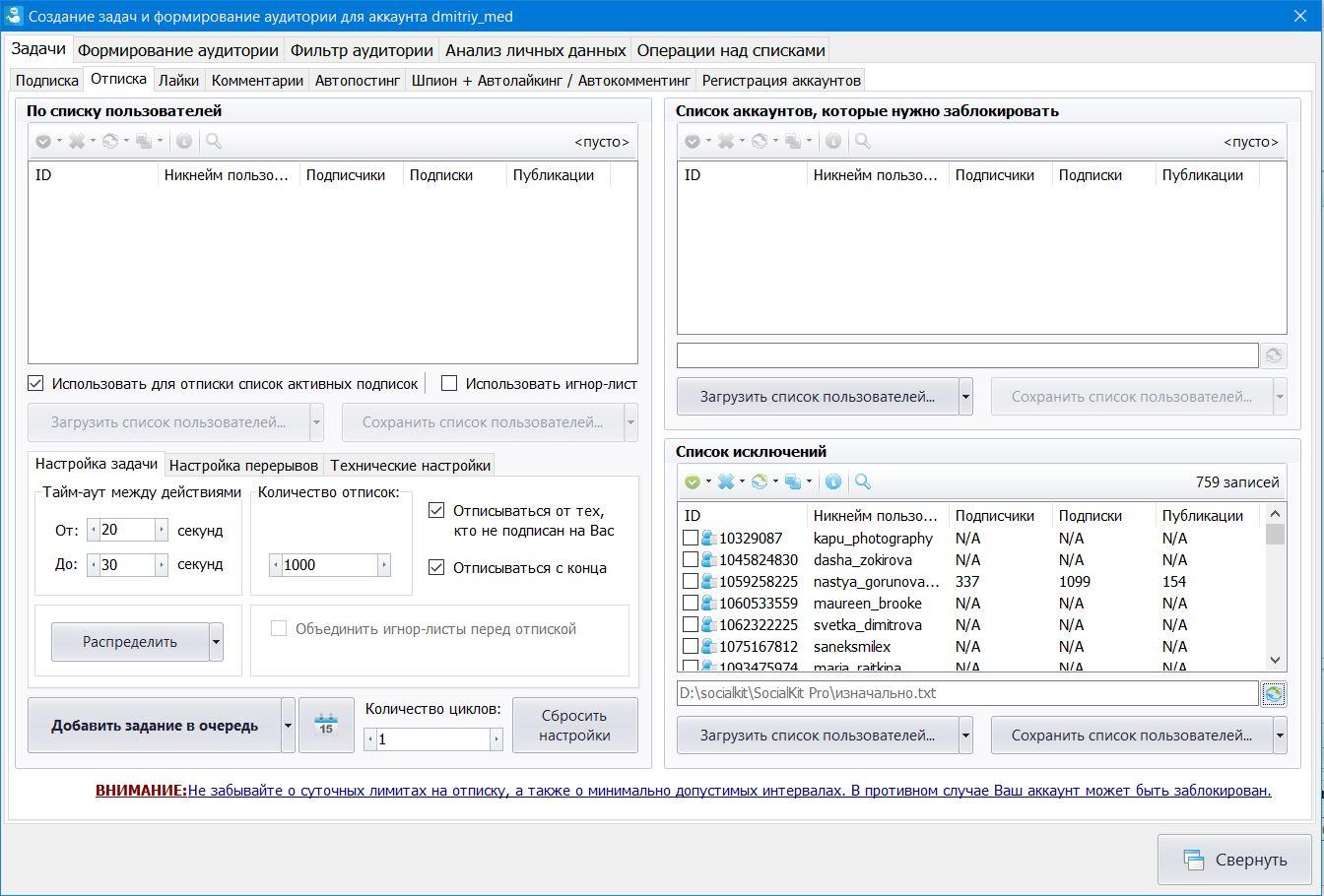The image size is (1324, 896).
Task: Open dropdown of exclusions save users button
Action: pyautogui.click(x=1280, y=736)
